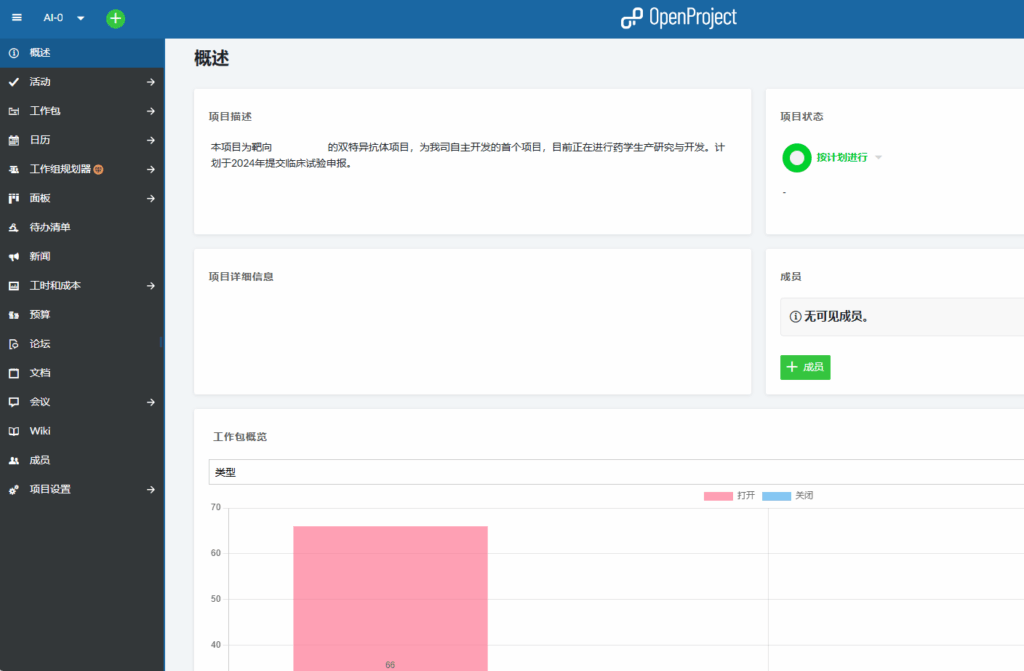
Task: Open the Wiki menu item
Action: [82, 431]
